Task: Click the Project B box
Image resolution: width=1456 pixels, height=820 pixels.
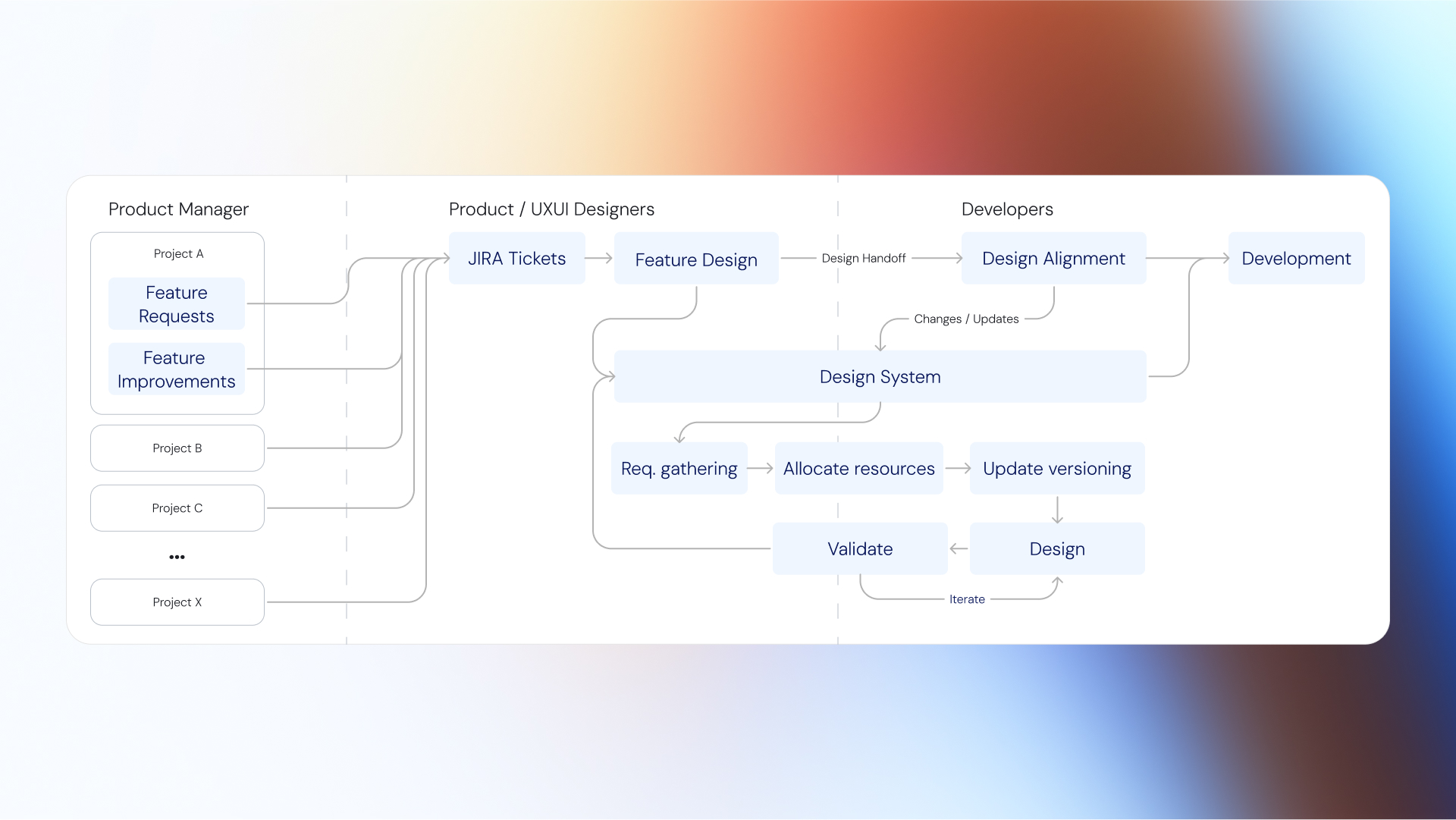Action: [177, 448]
